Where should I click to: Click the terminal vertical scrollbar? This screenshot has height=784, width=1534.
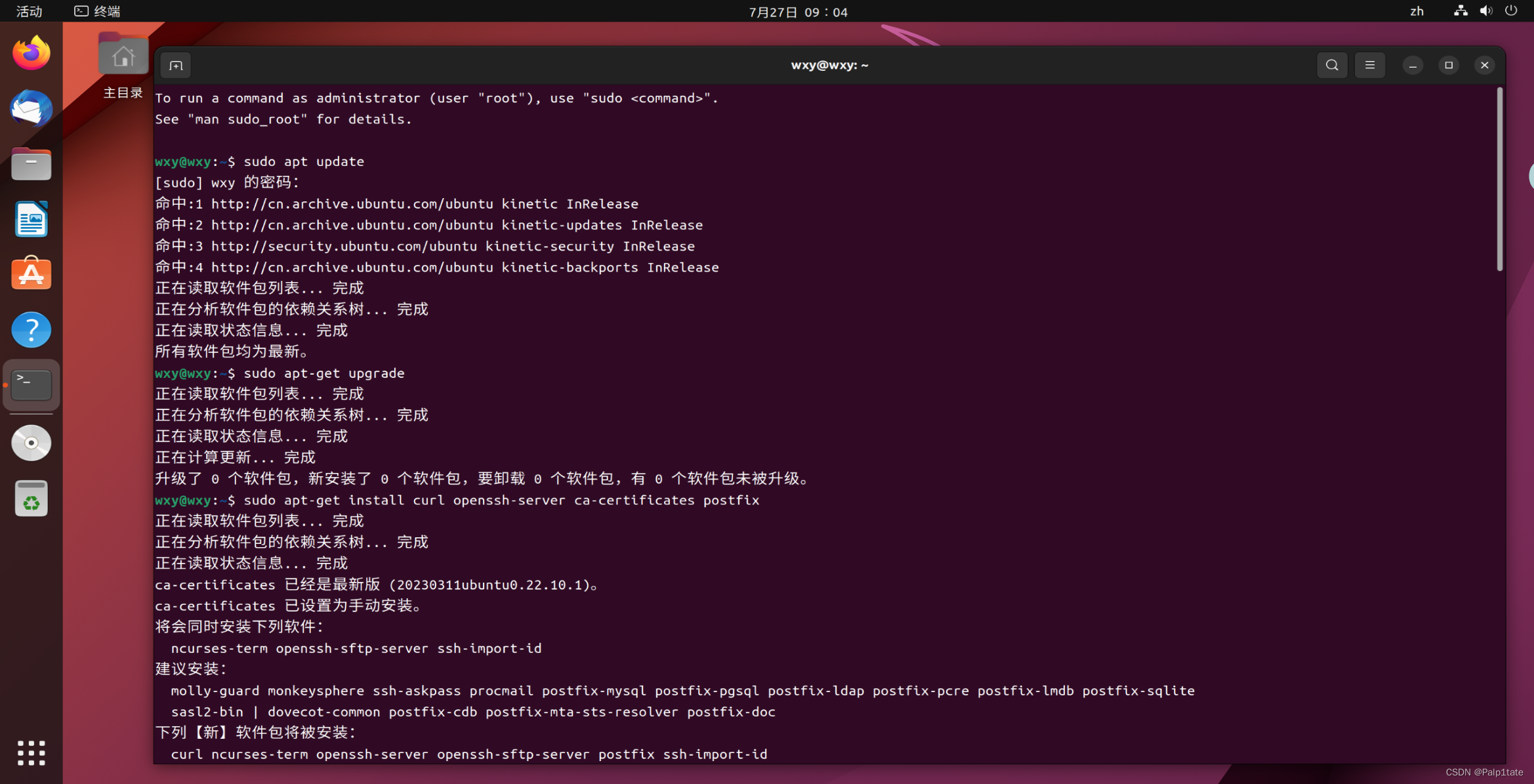(1499, 178)
